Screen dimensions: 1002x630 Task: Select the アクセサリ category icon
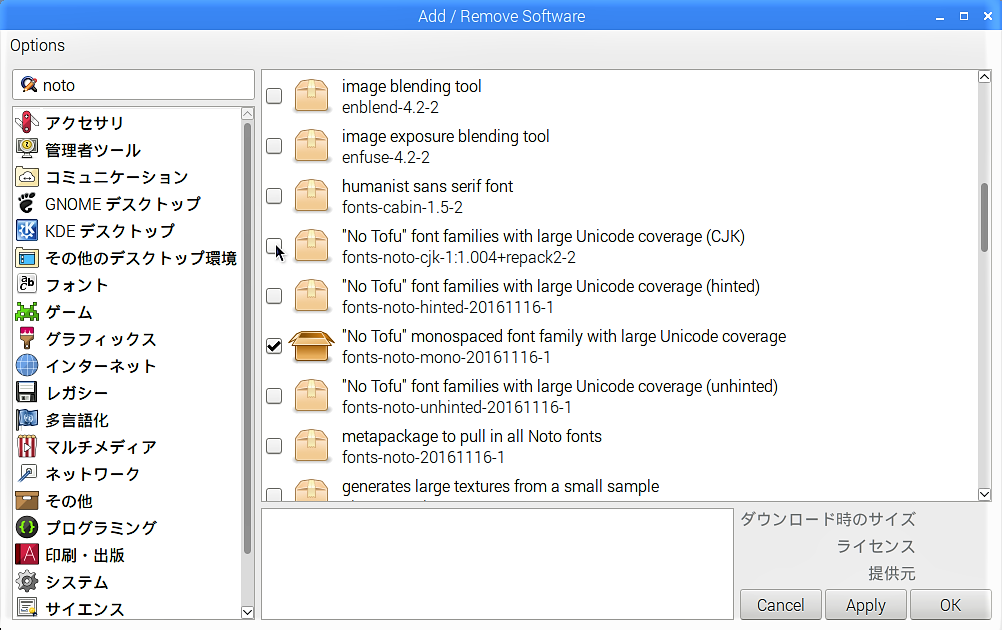[27, 123]
